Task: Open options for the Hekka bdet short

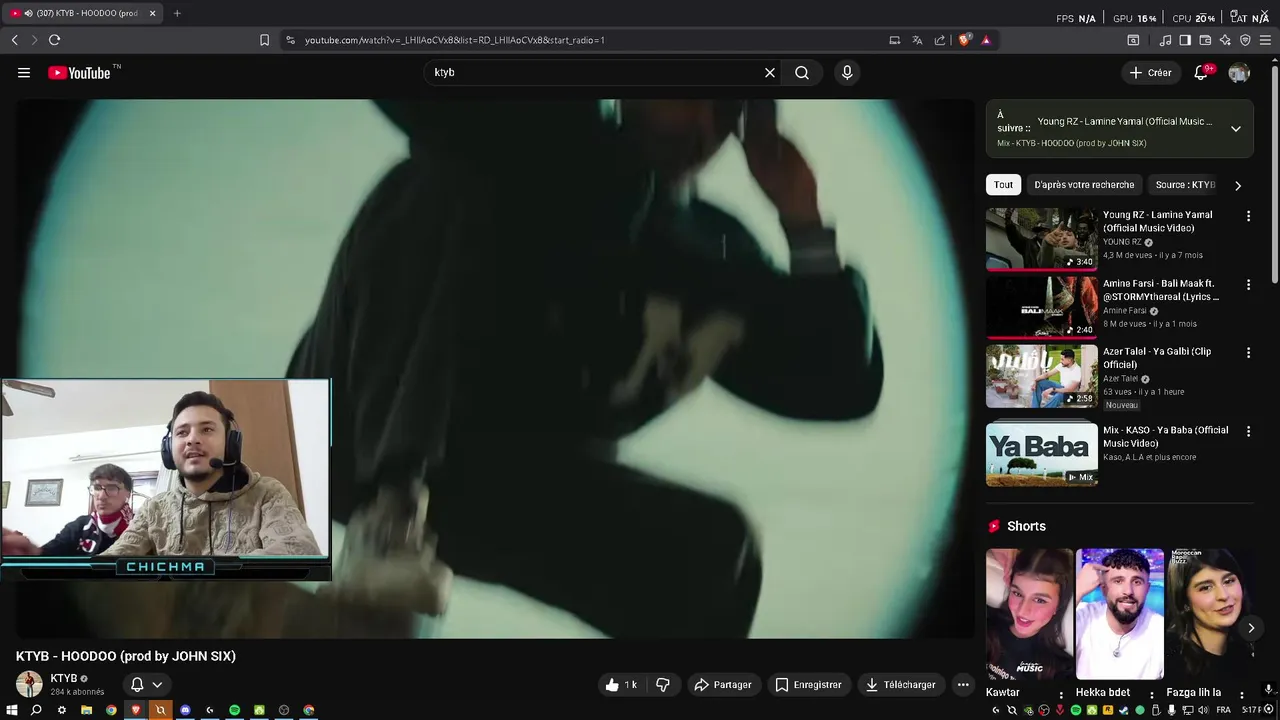Action: [x=1152, y=694]
